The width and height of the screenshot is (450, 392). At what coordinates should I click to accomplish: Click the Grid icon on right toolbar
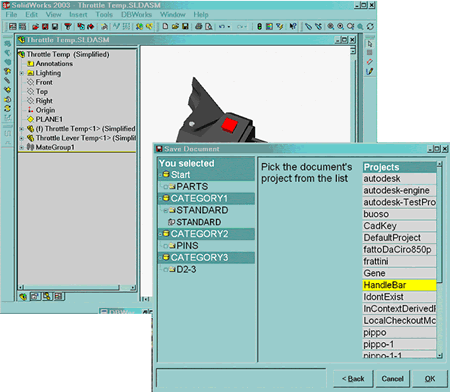click(x=370, y=53)
